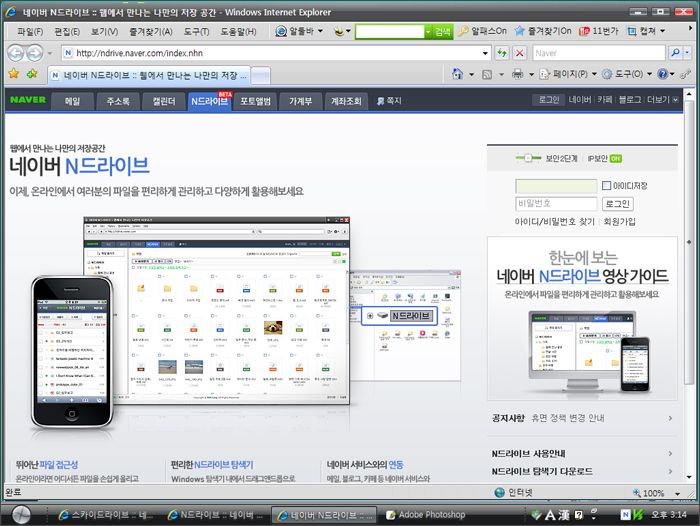Open the Home button dropdown arrow

pos(471,75)
